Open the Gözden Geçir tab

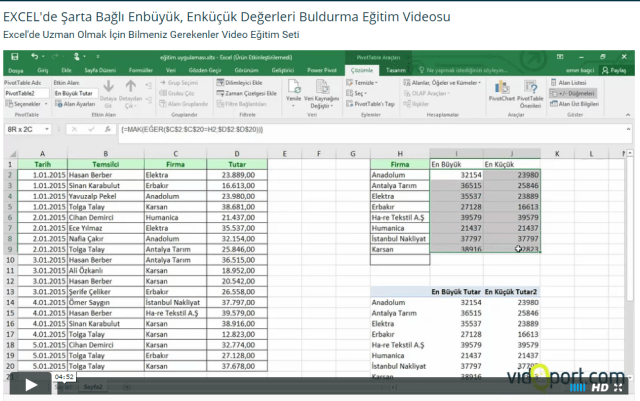point(205,70)
